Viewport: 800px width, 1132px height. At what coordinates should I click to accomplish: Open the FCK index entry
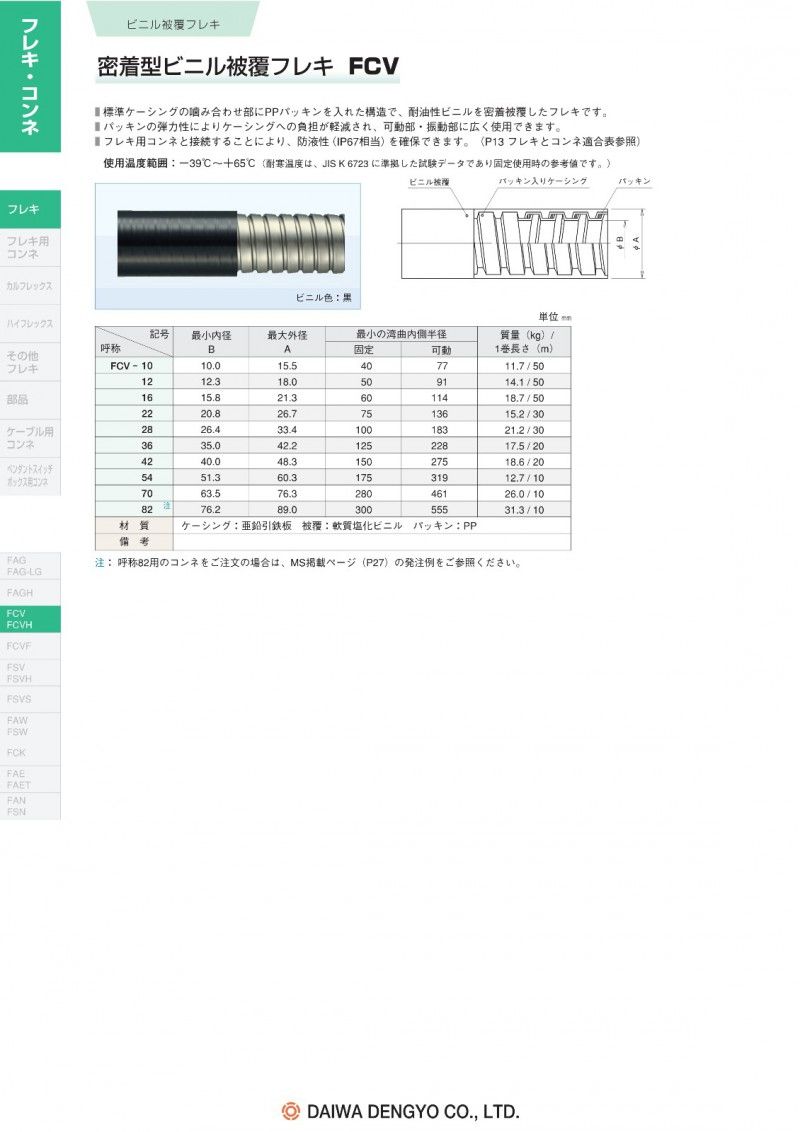pos(30,752)
